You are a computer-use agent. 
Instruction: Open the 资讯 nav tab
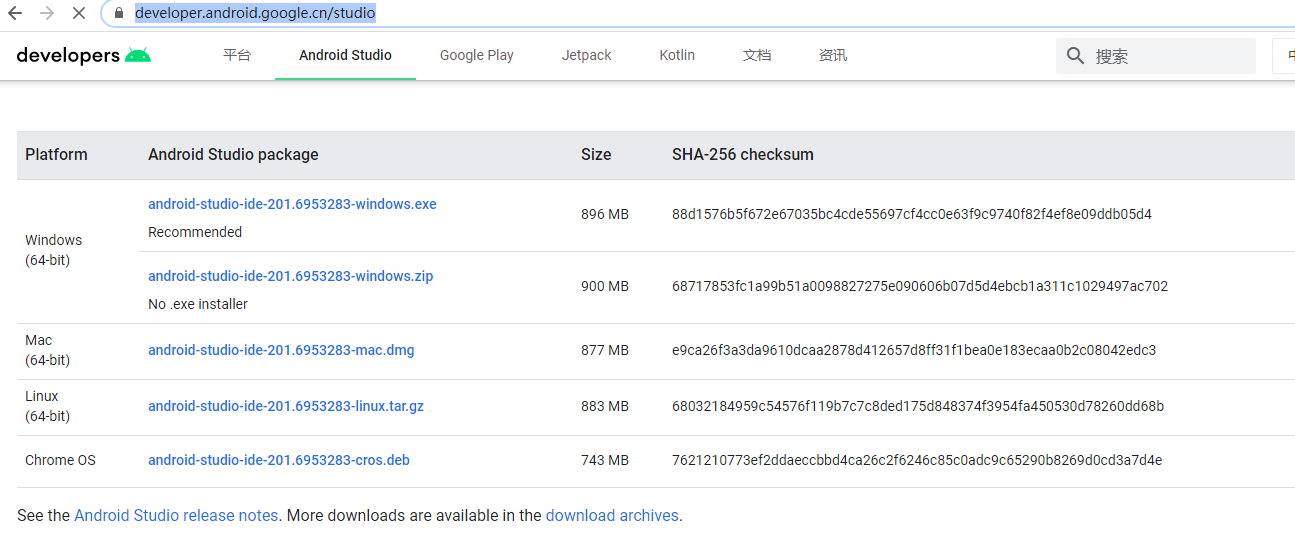pos(833,55)
